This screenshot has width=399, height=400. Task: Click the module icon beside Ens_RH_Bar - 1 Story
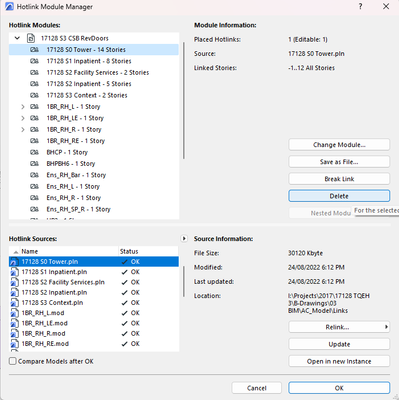coord(34,175)
